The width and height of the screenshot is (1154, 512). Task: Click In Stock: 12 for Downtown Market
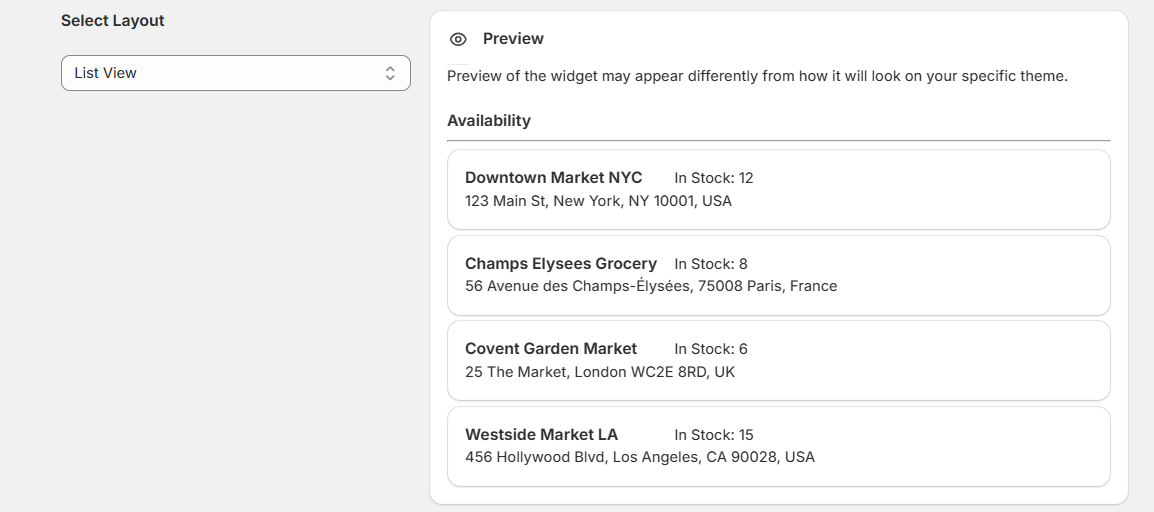click(x=713, y=178)
